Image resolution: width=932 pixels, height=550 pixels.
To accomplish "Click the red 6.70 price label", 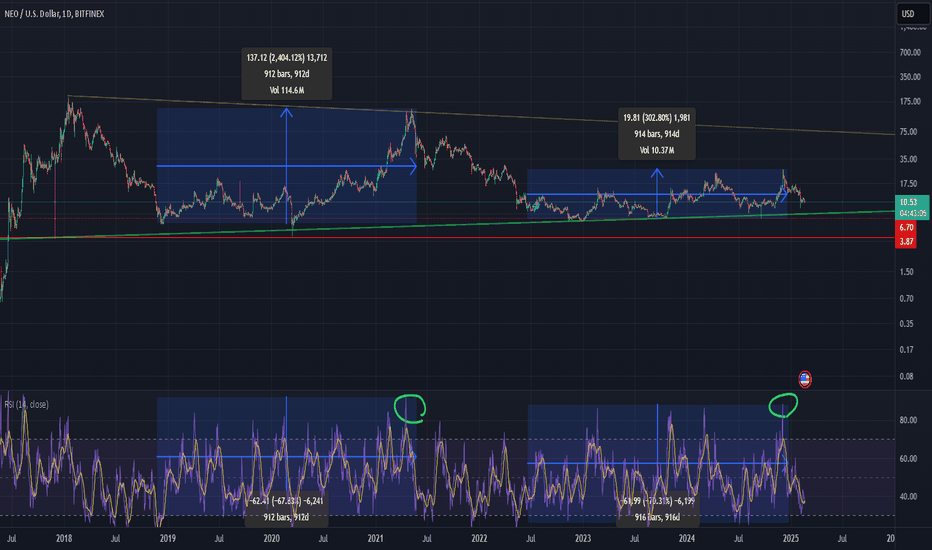I will coord(906,228).
